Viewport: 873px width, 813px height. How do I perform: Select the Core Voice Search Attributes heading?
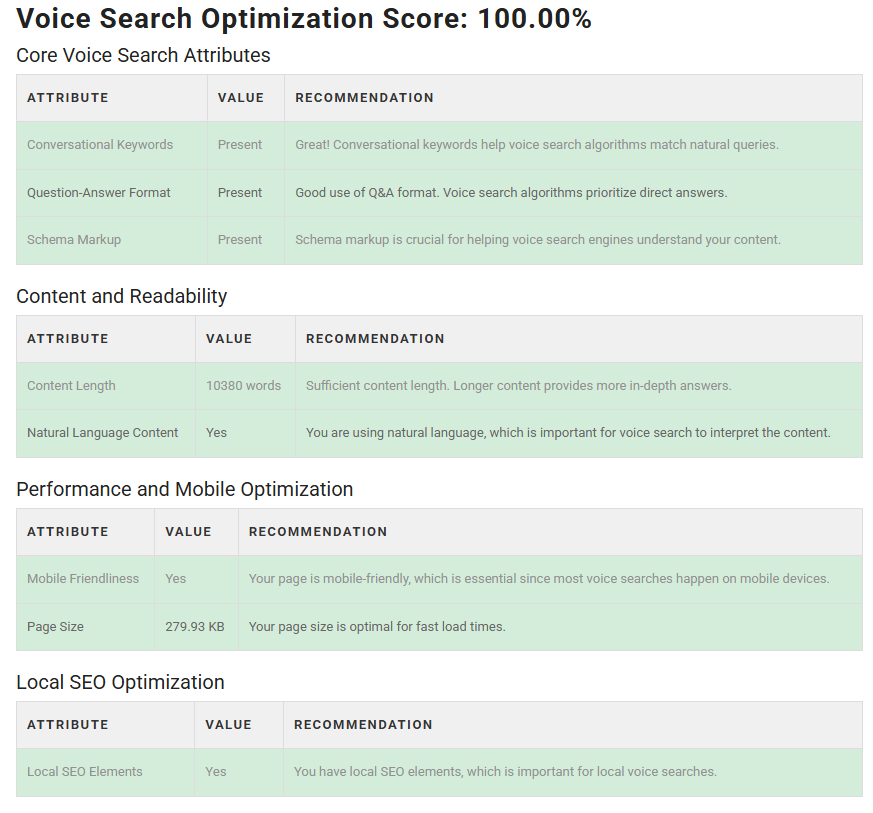click(143, 56)
